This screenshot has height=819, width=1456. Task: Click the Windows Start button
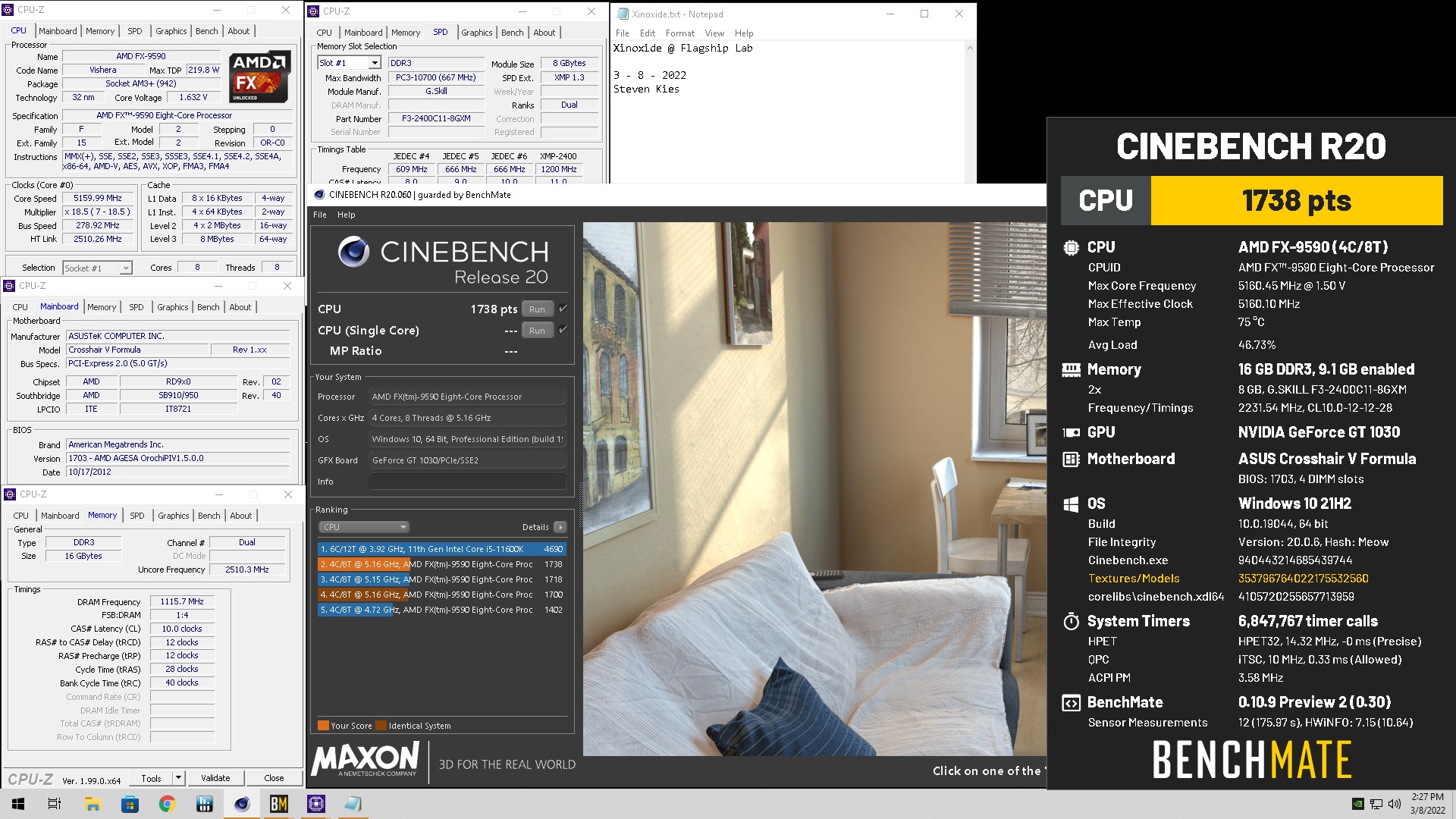click(18, 804)
